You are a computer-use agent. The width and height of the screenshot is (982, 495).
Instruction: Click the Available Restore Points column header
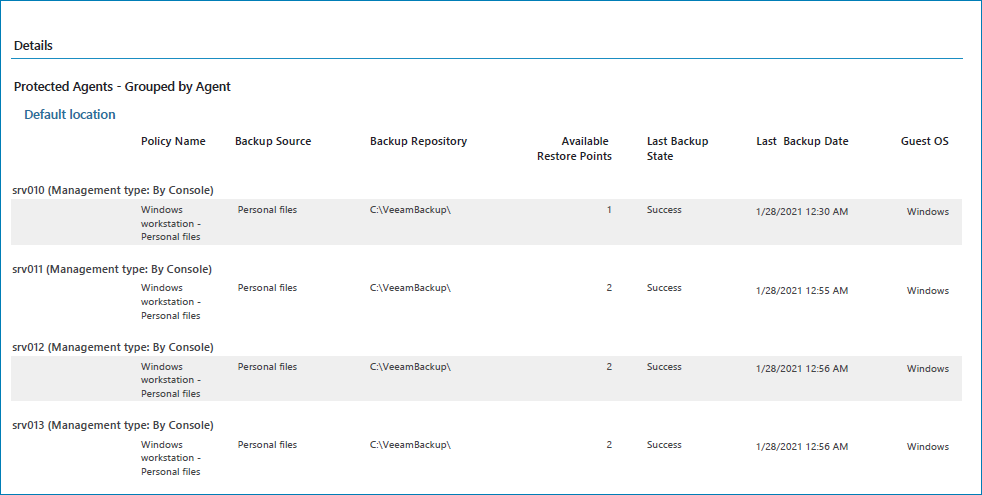click(x=574, y=149)
